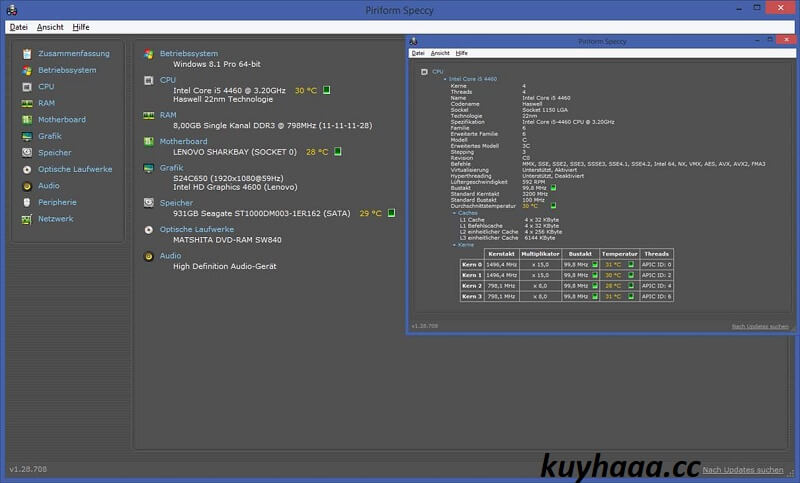Select the Grafik sidebar icon

tap(27, 136)
